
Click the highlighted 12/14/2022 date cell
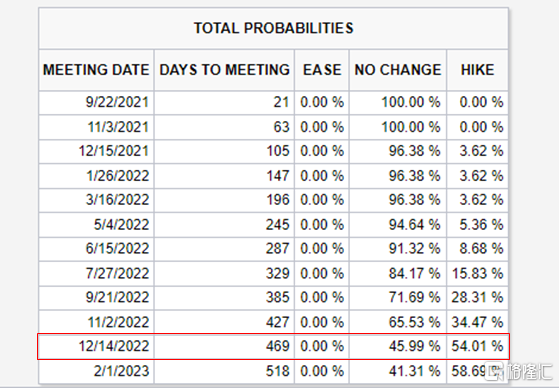[x=96, y=346]
